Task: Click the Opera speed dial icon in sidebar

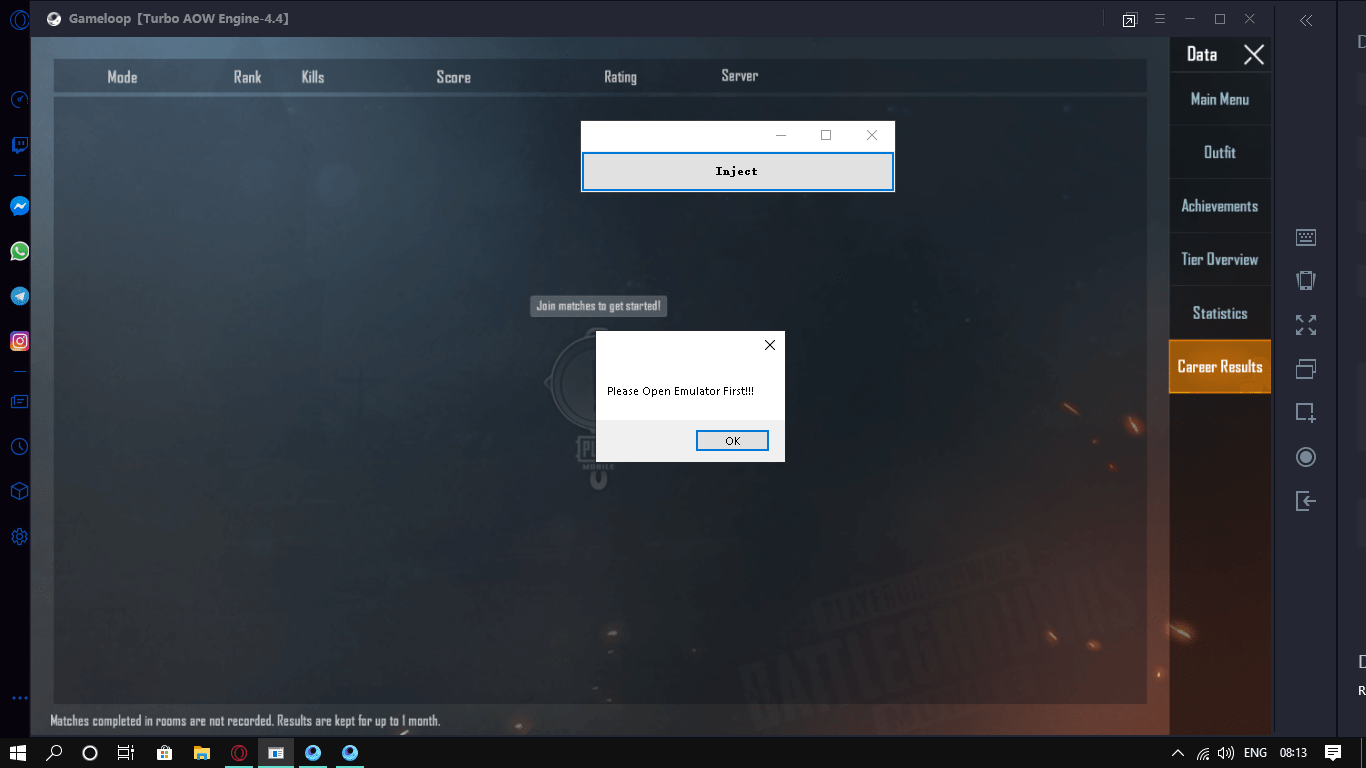Action: tap(19, 100)
